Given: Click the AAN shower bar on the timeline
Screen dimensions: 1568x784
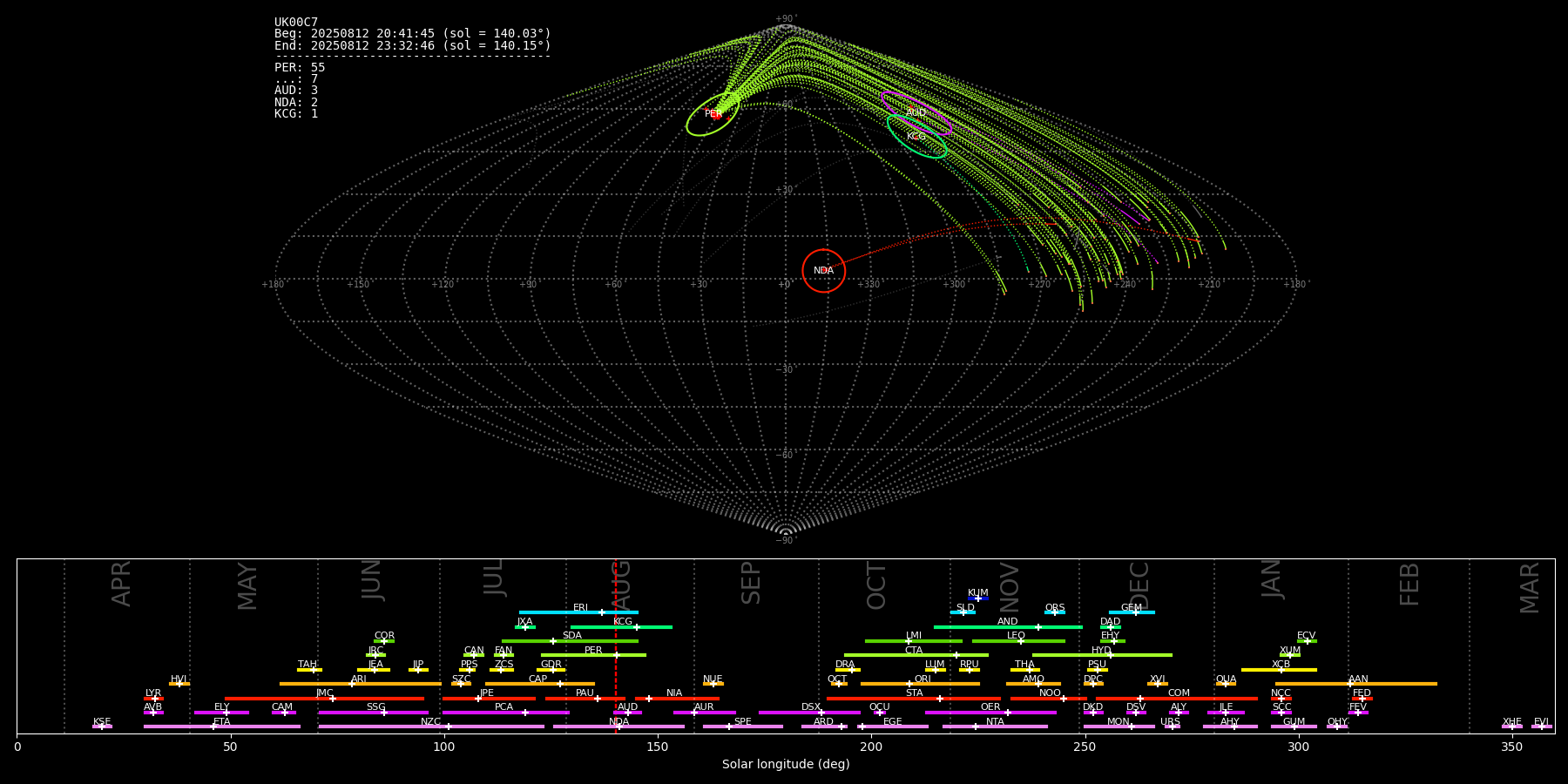Looking at the screenshot, I should (x=1356, y=684).
